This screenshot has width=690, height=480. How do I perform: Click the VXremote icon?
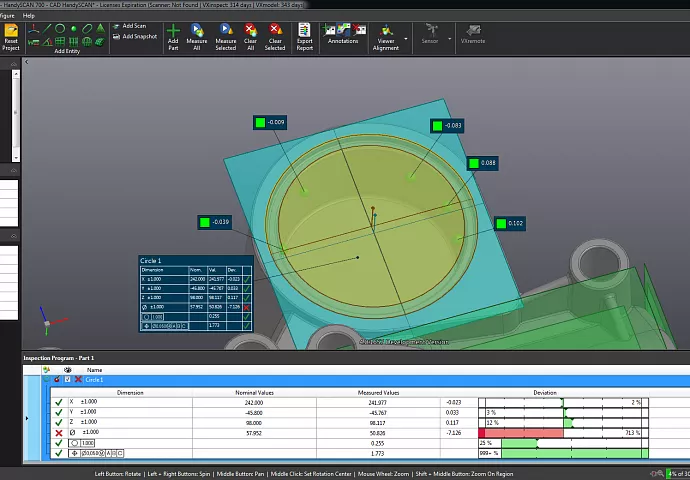(473, 30)
